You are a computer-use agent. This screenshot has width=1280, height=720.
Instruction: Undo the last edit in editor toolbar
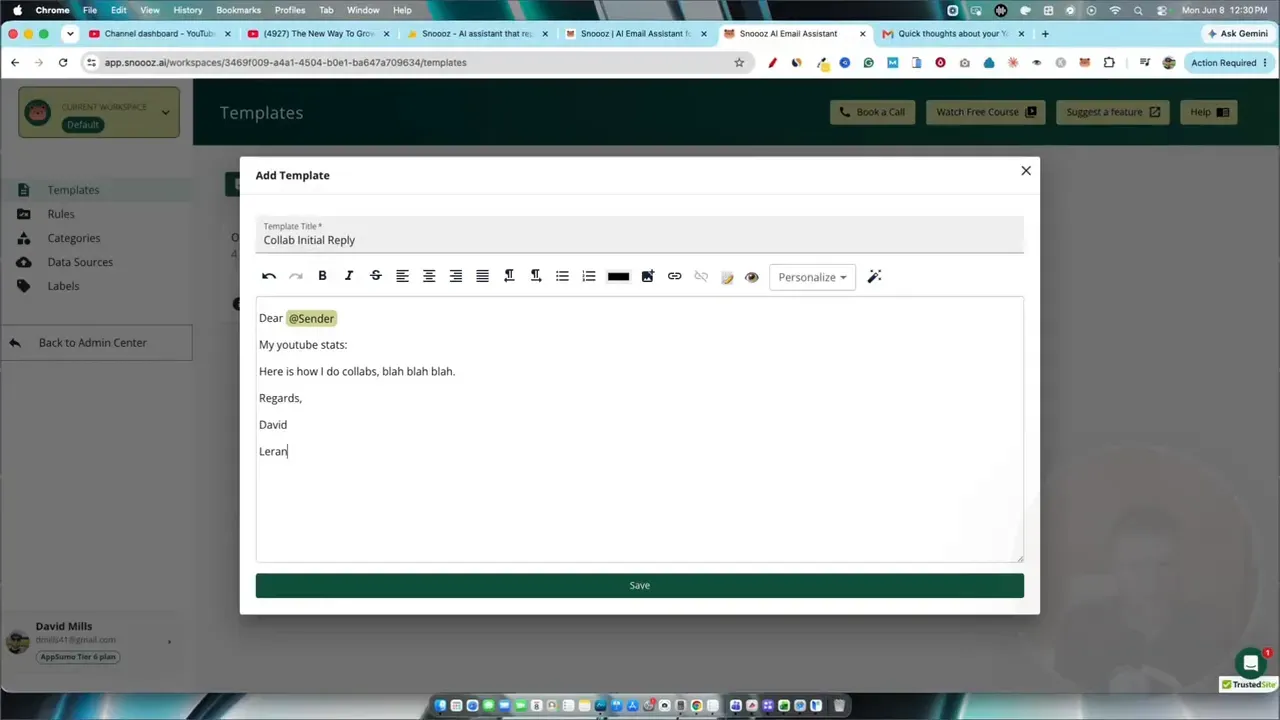(269, 277)
